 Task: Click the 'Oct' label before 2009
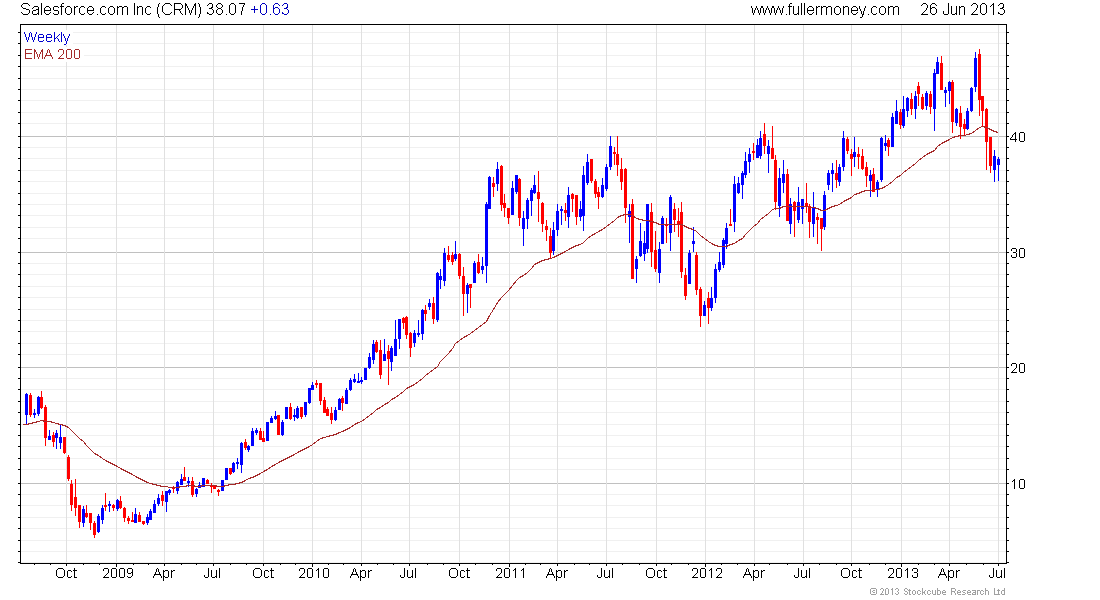[66, 573]
